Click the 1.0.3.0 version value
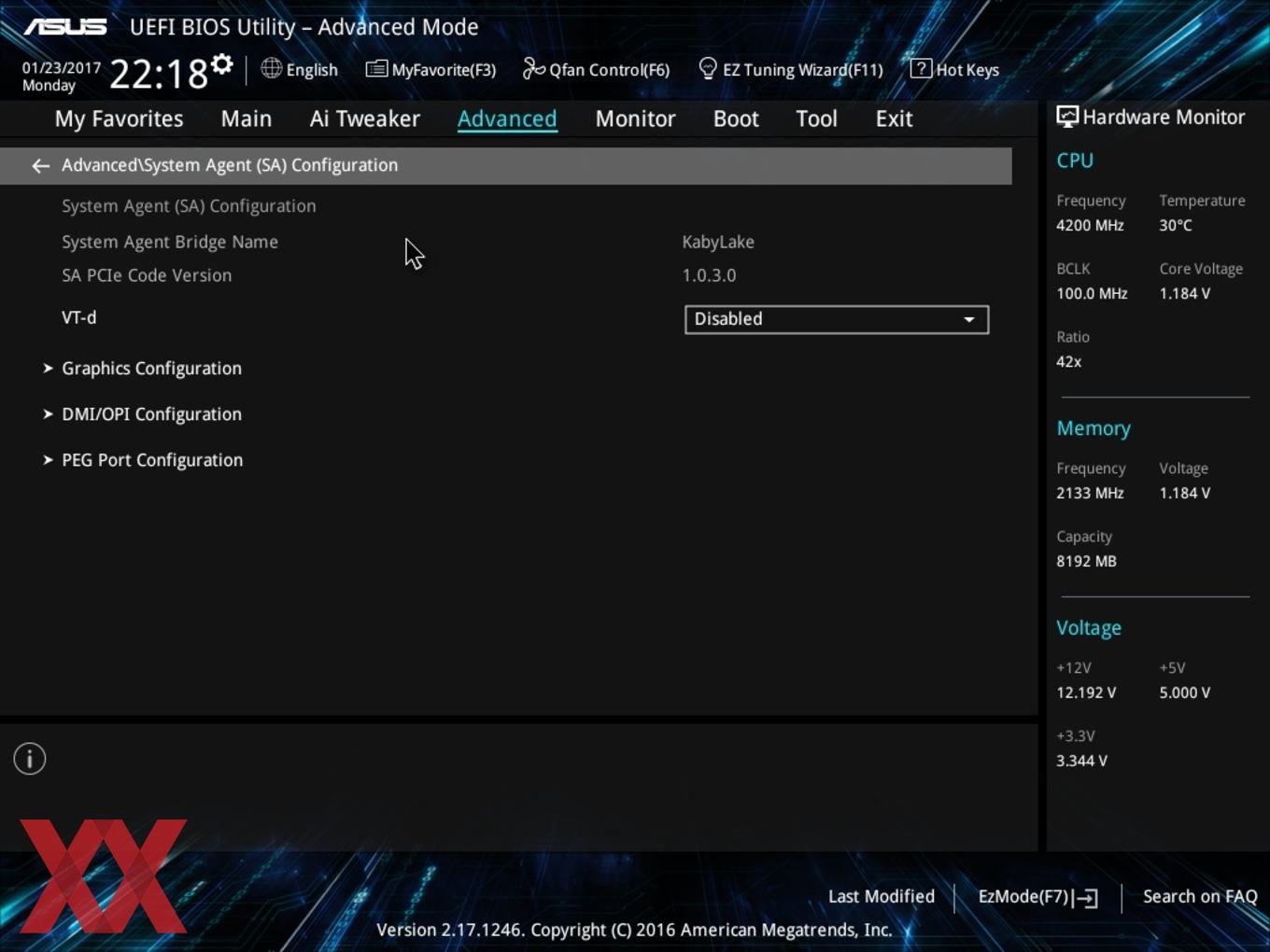This screenshot has width=1270, height=952. point(709,276)
